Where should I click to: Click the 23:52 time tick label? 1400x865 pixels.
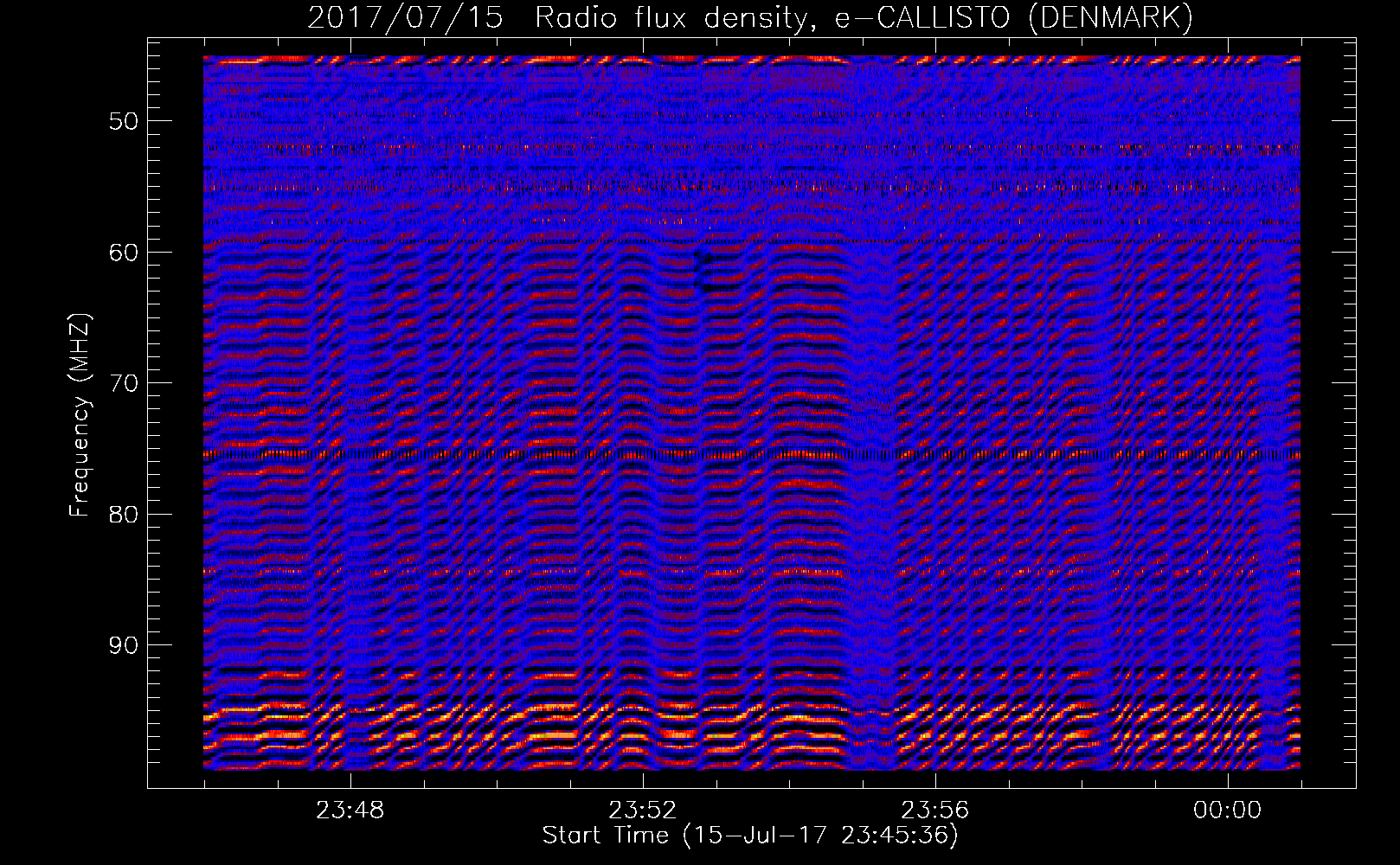point(642,811)
